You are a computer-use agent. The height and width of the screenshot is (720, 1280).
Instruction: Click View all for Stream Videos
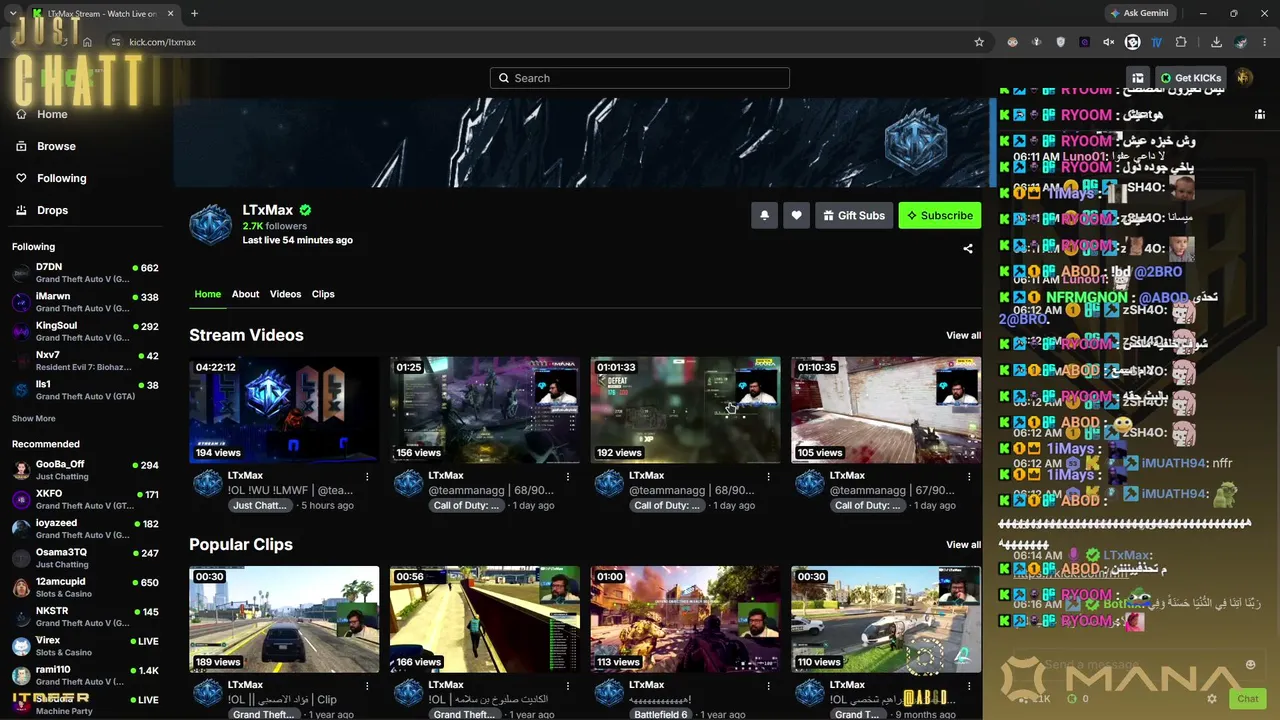coord(963,336)
